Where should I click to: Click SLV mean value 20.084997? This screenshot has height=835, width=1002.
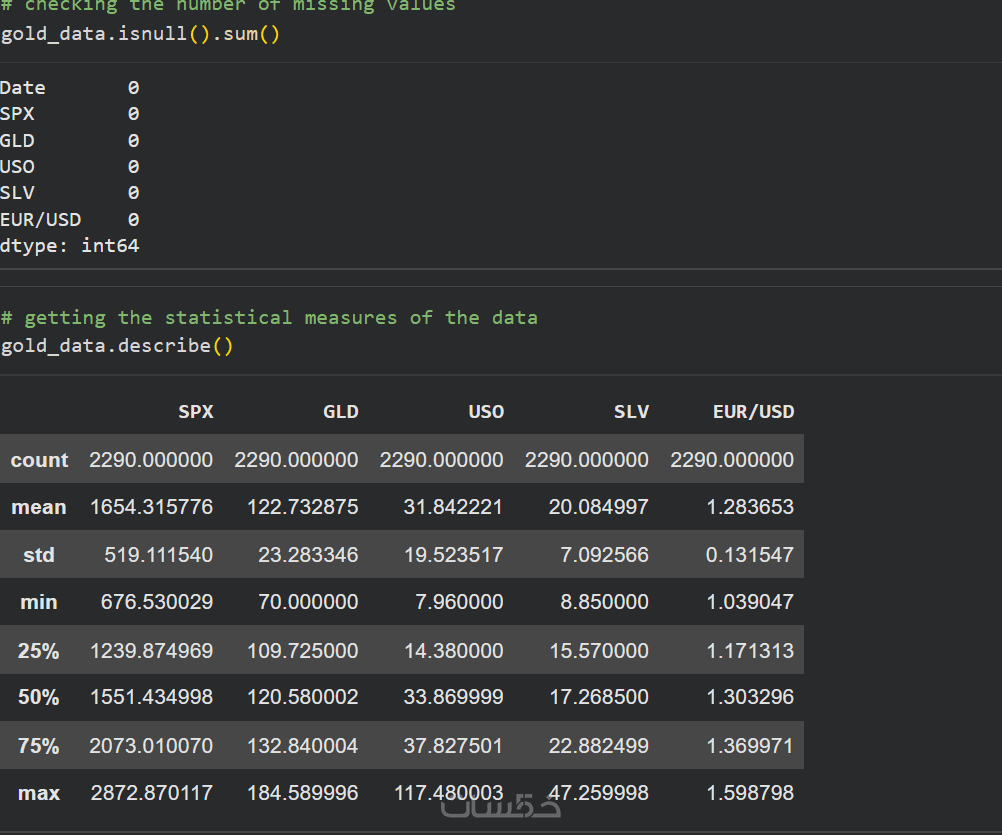point(599,507)
